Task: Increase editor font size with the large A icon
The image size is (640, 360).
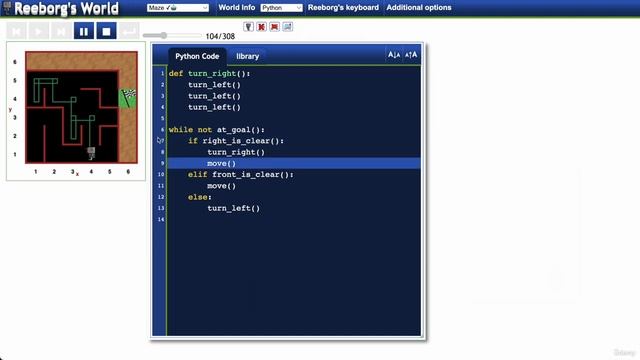Action: (x=411, y=55)
